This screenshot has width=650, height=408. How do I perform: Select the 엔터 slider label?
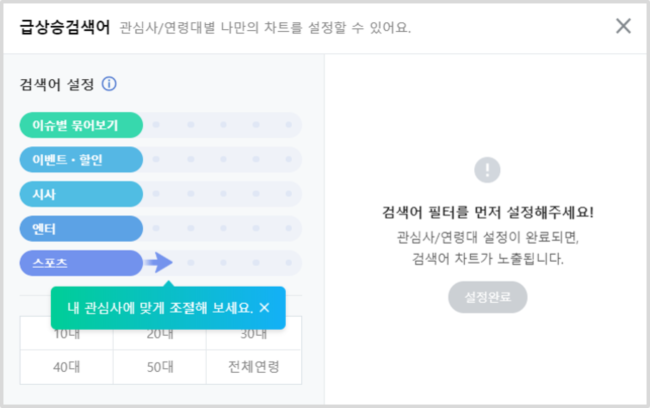click(81, 228)
